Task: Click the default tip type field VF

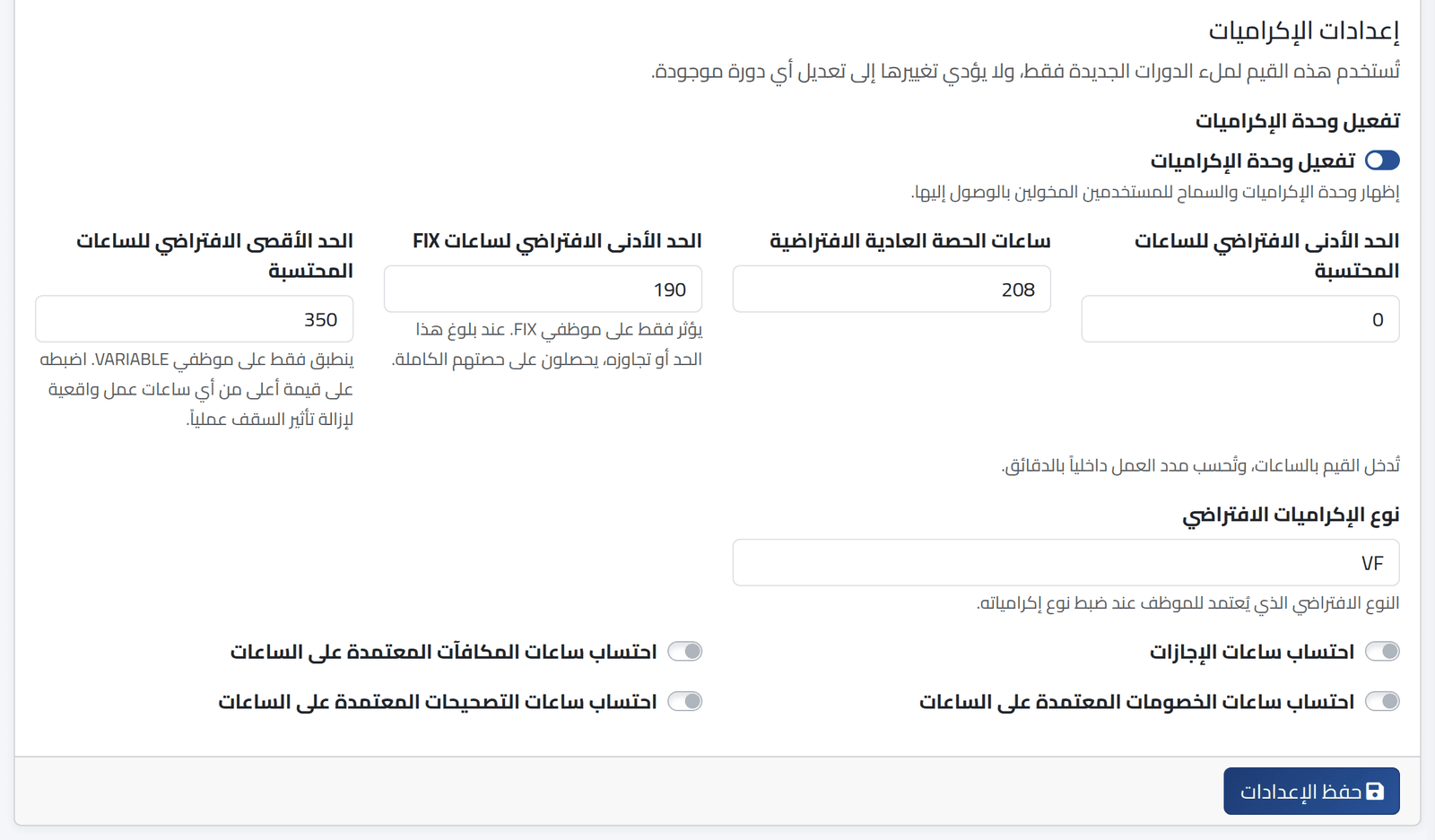Action: [1065, 563]
